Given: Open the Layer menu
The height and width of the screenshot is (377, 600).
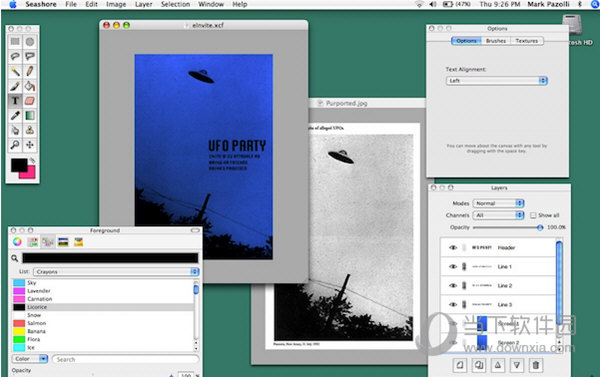Looking at the screenshot, I should 143,4.
